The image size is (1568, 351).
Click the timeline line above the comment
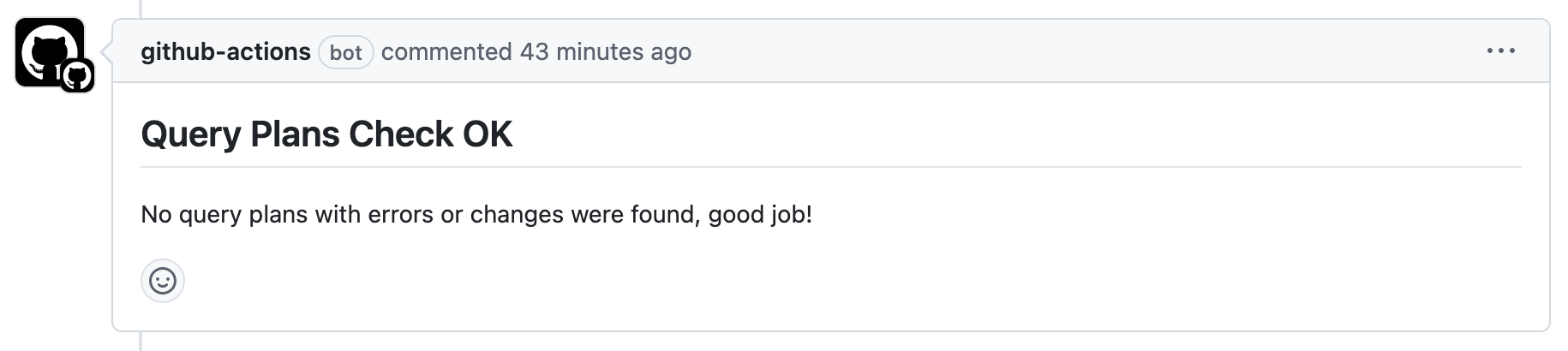pyautogui.click(x=140, y=9)
